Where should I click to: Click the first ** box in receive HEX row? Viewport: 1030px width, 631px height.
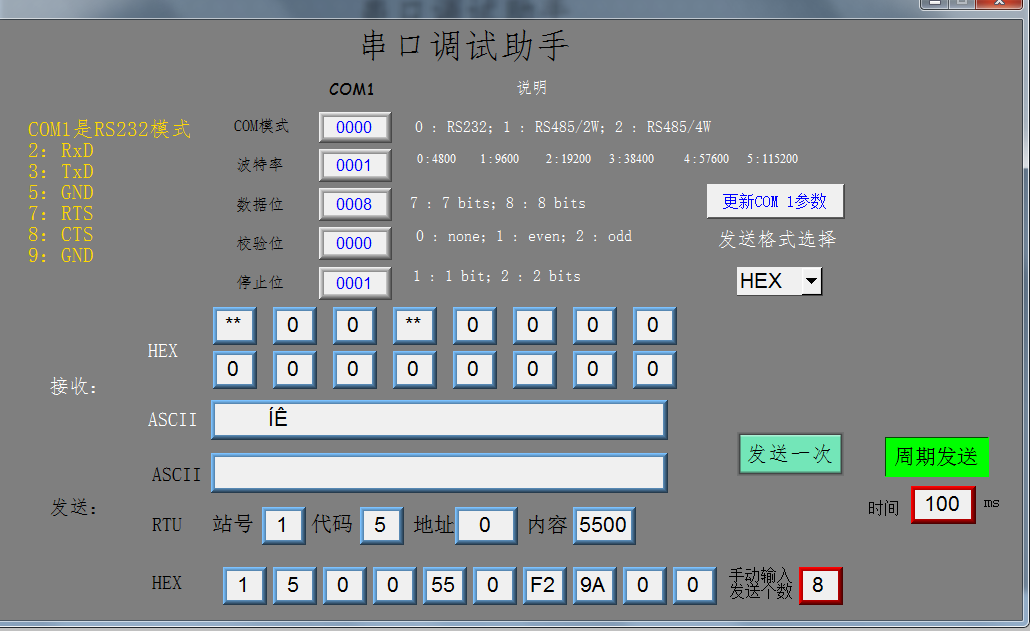click(x=234, y=325)
